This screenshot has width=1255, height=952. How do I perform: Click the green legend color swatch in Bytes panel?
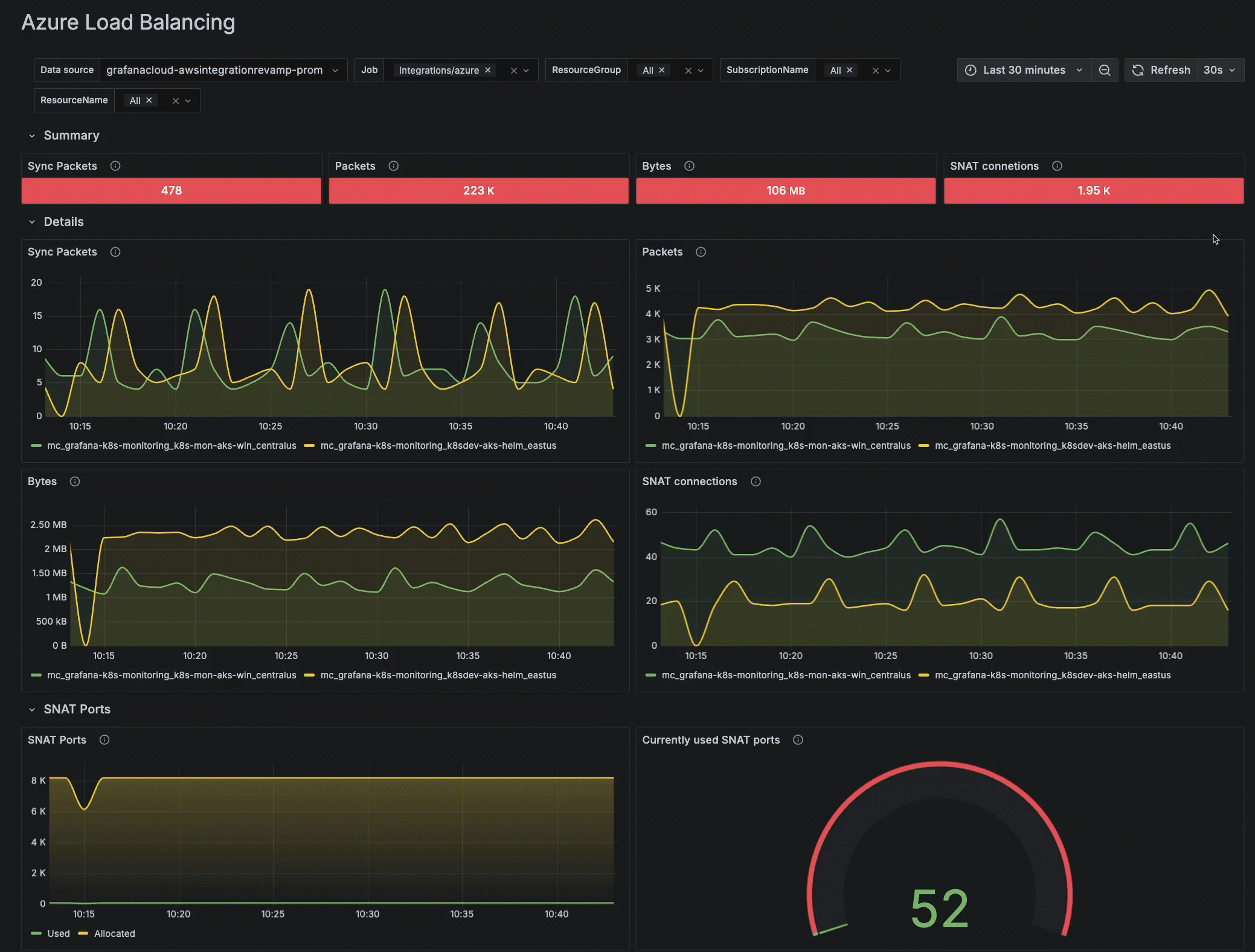(x=36, y=675)
